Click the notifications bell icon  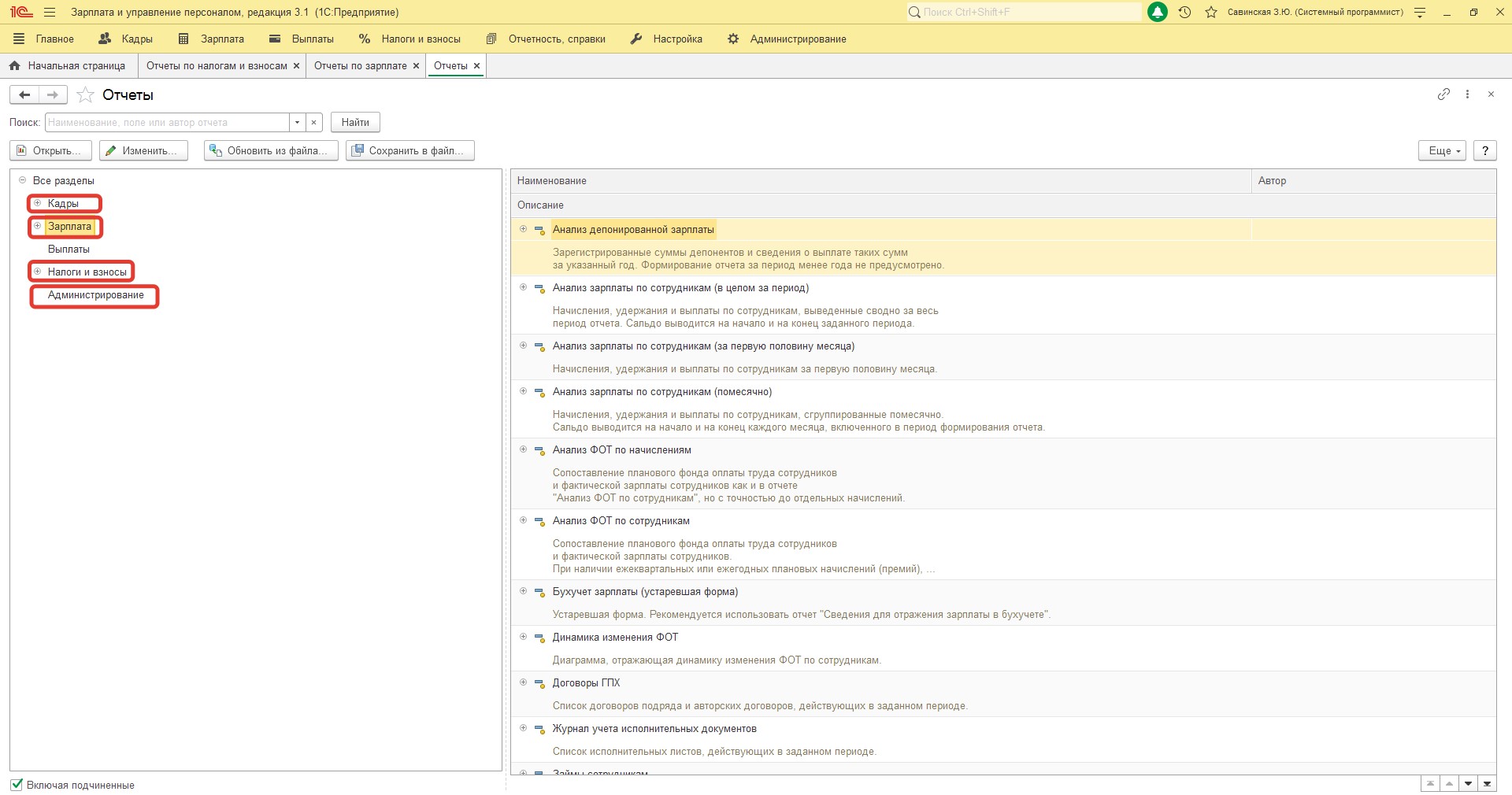click(x=1158, y=12)
